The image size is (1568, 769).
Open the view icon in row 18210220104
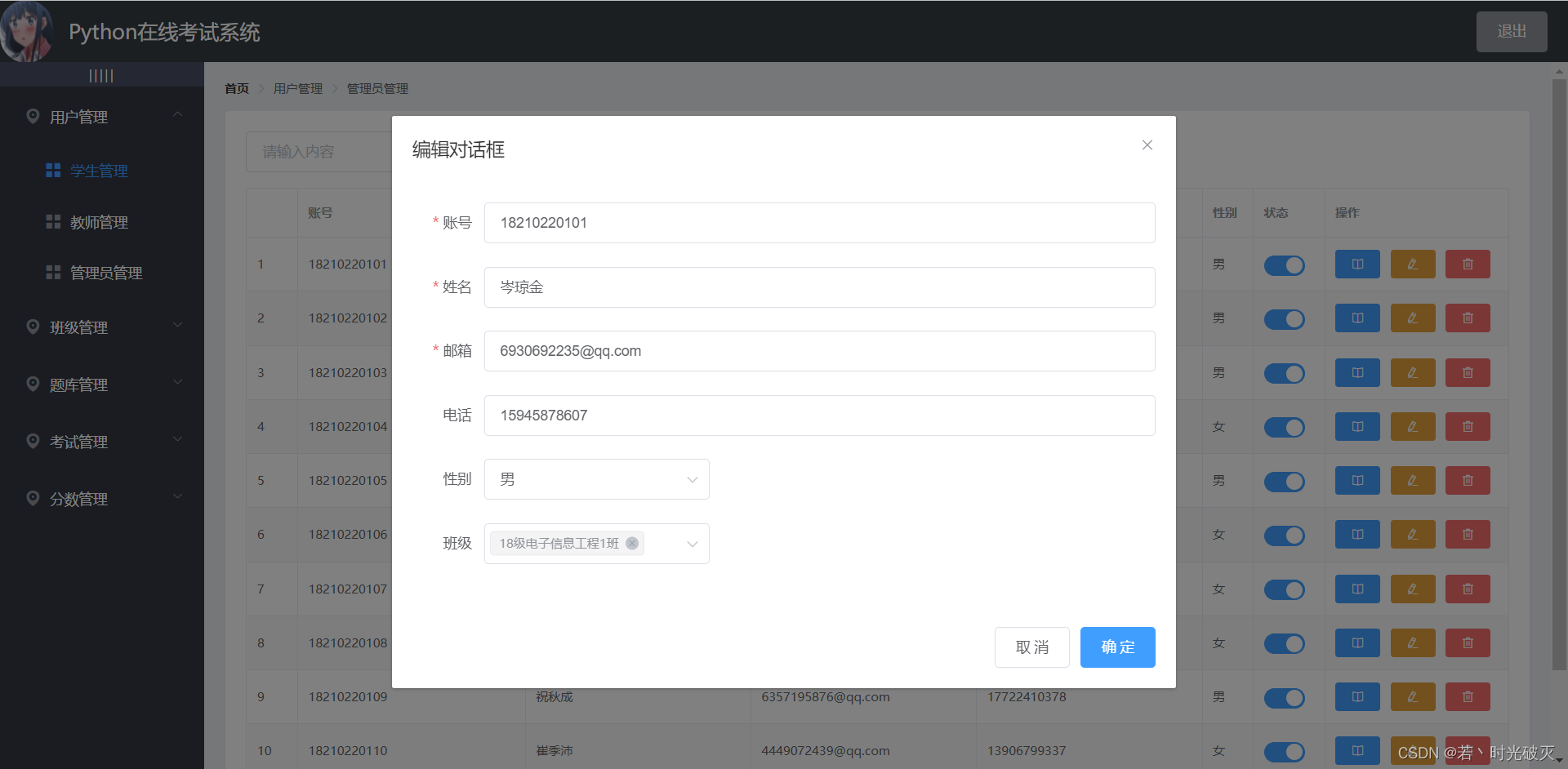[1357, 427]
